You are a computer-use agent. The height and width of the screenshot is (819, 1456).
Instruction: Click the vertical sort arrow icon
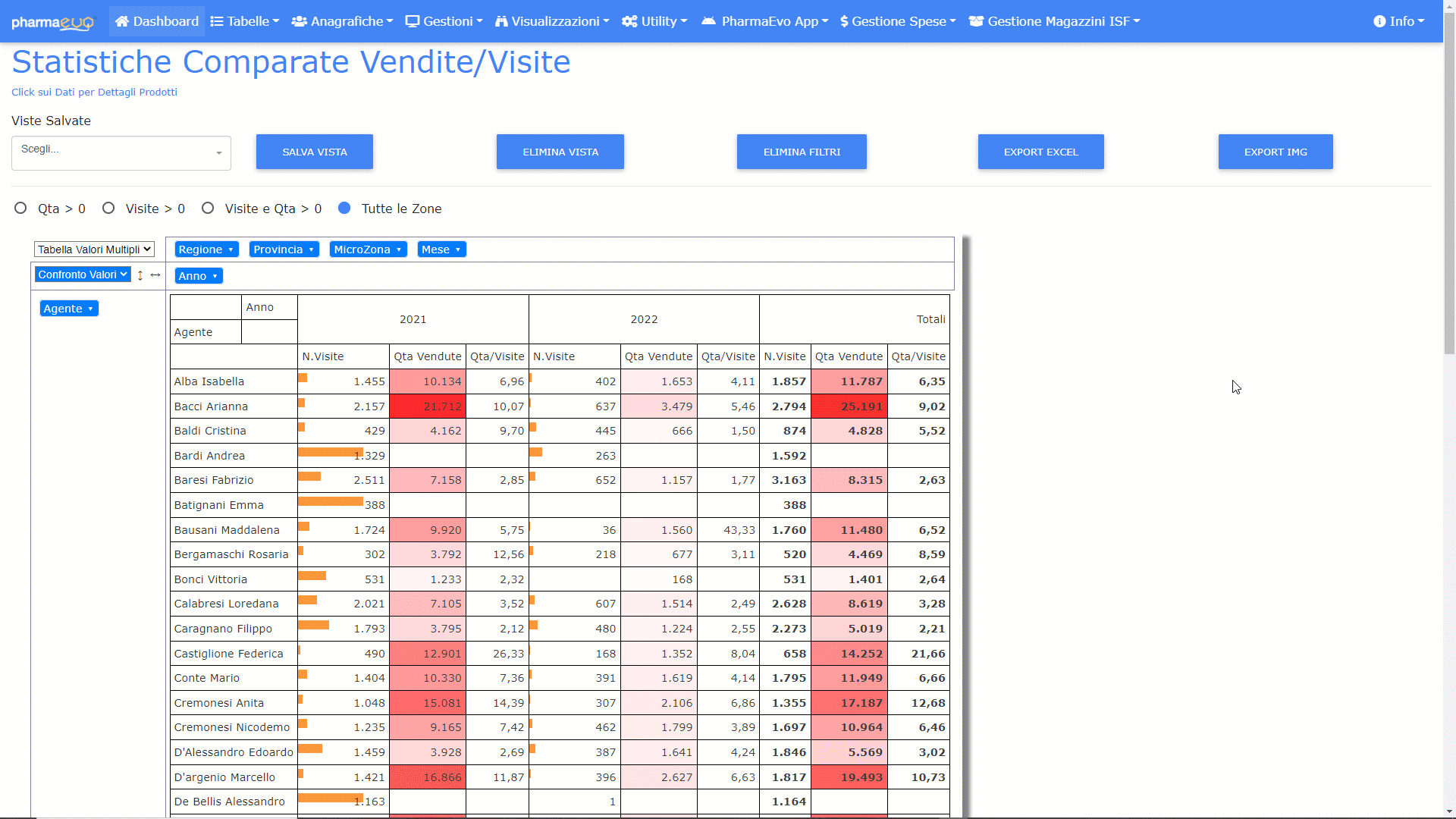coord(140,275)
